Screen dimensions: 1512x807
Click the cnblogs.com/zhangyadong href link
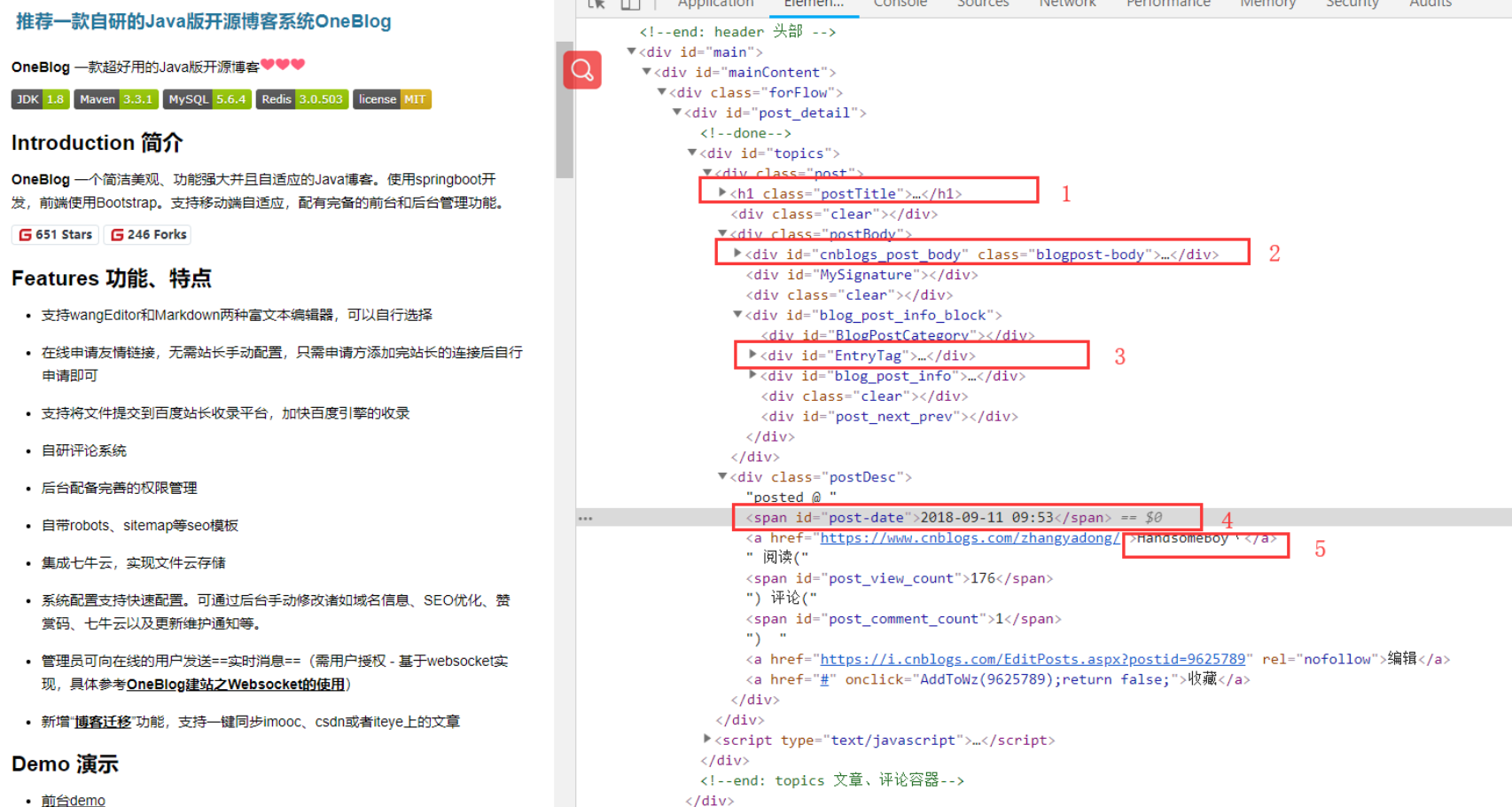click(970, 538)
